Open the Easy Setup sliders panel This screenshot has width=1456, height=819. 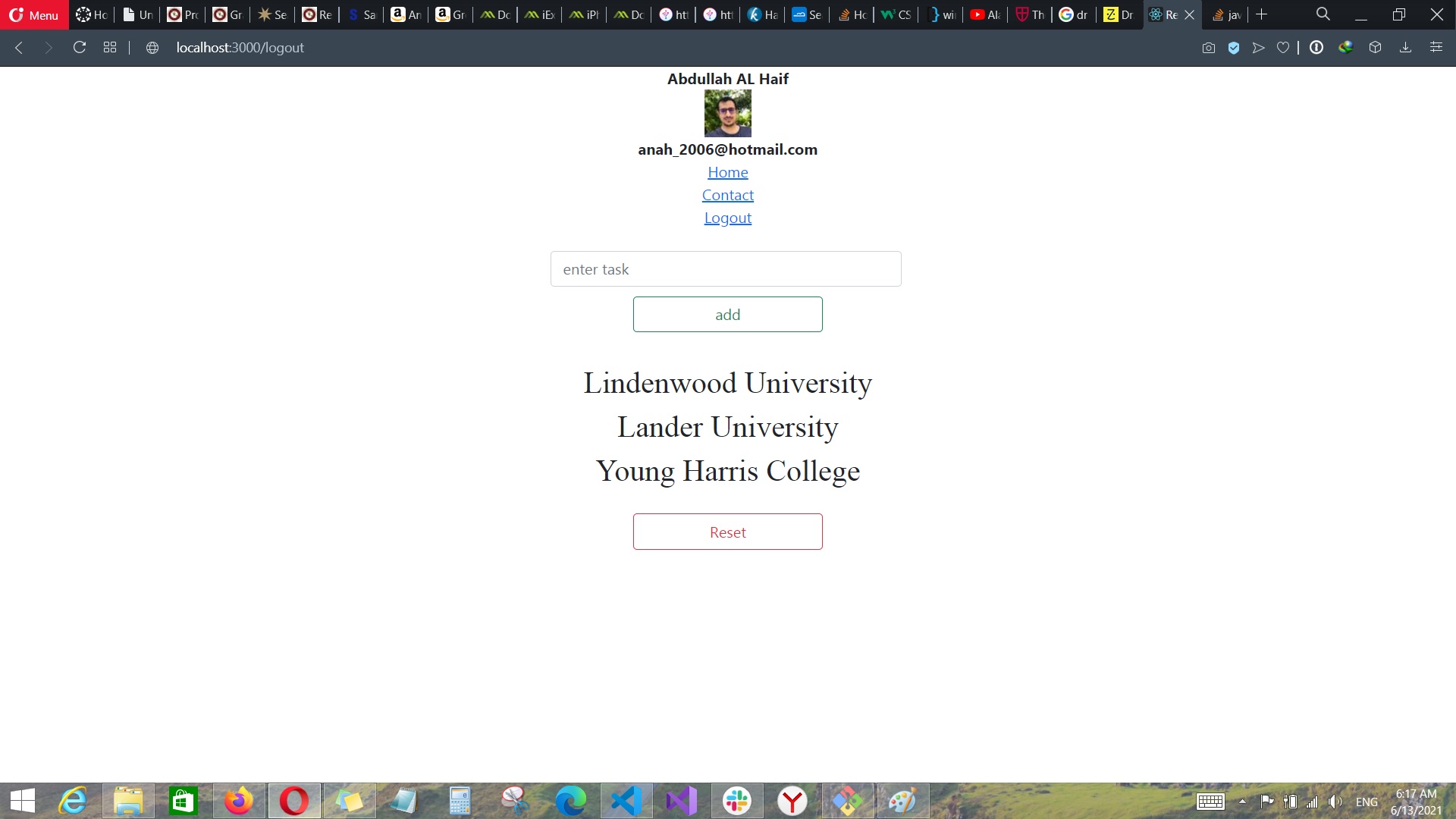click(1436, 48)
